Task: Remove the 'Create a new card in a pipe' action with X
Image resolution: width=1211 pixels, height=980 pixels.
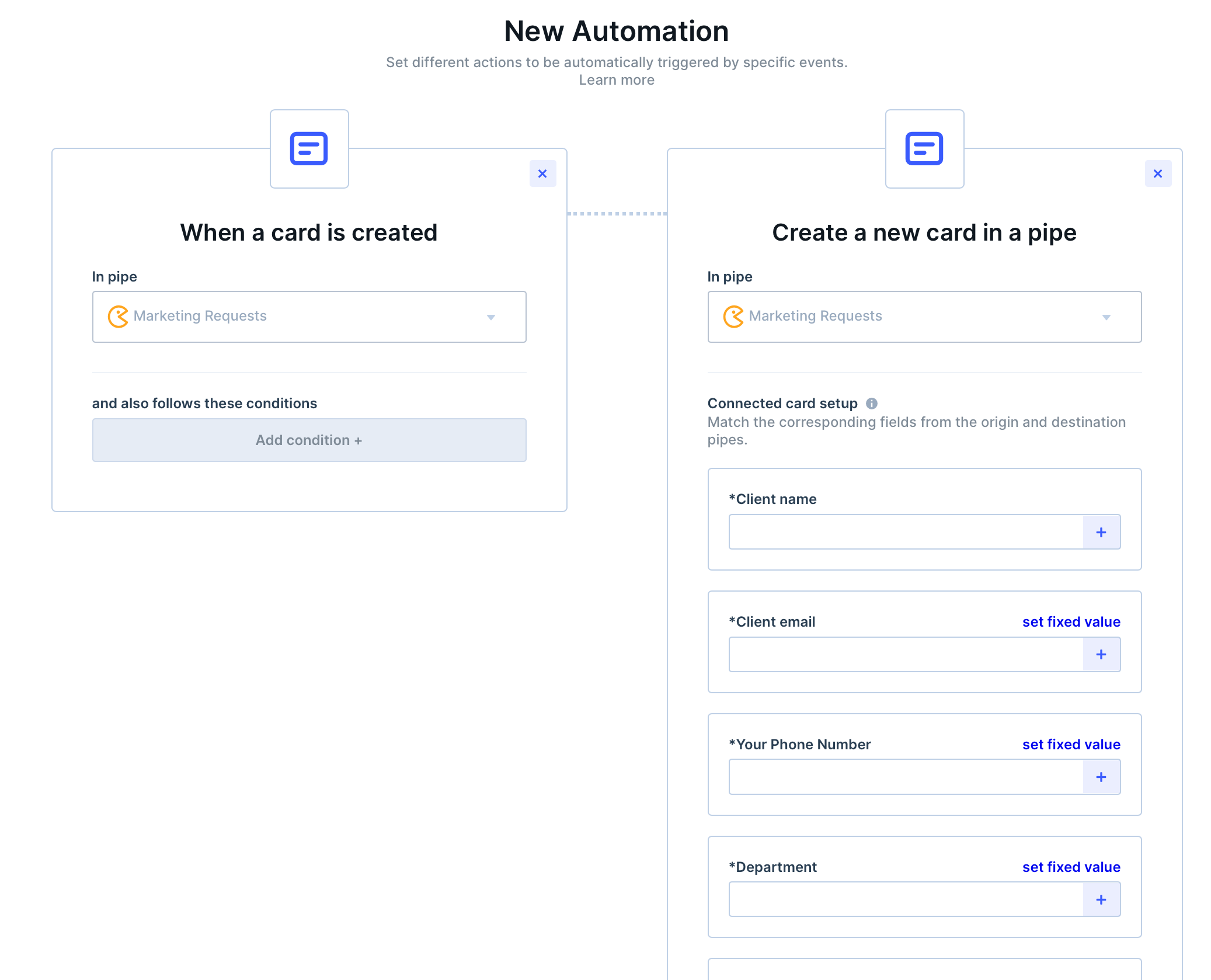Action: (1158, 173)
